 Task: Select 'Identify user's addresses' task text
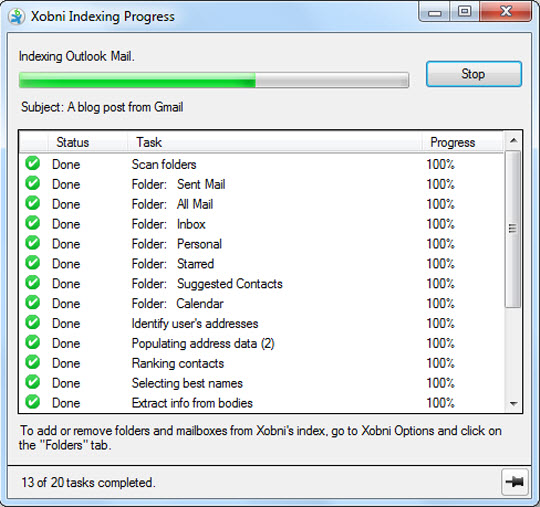(x=195, y=324)
